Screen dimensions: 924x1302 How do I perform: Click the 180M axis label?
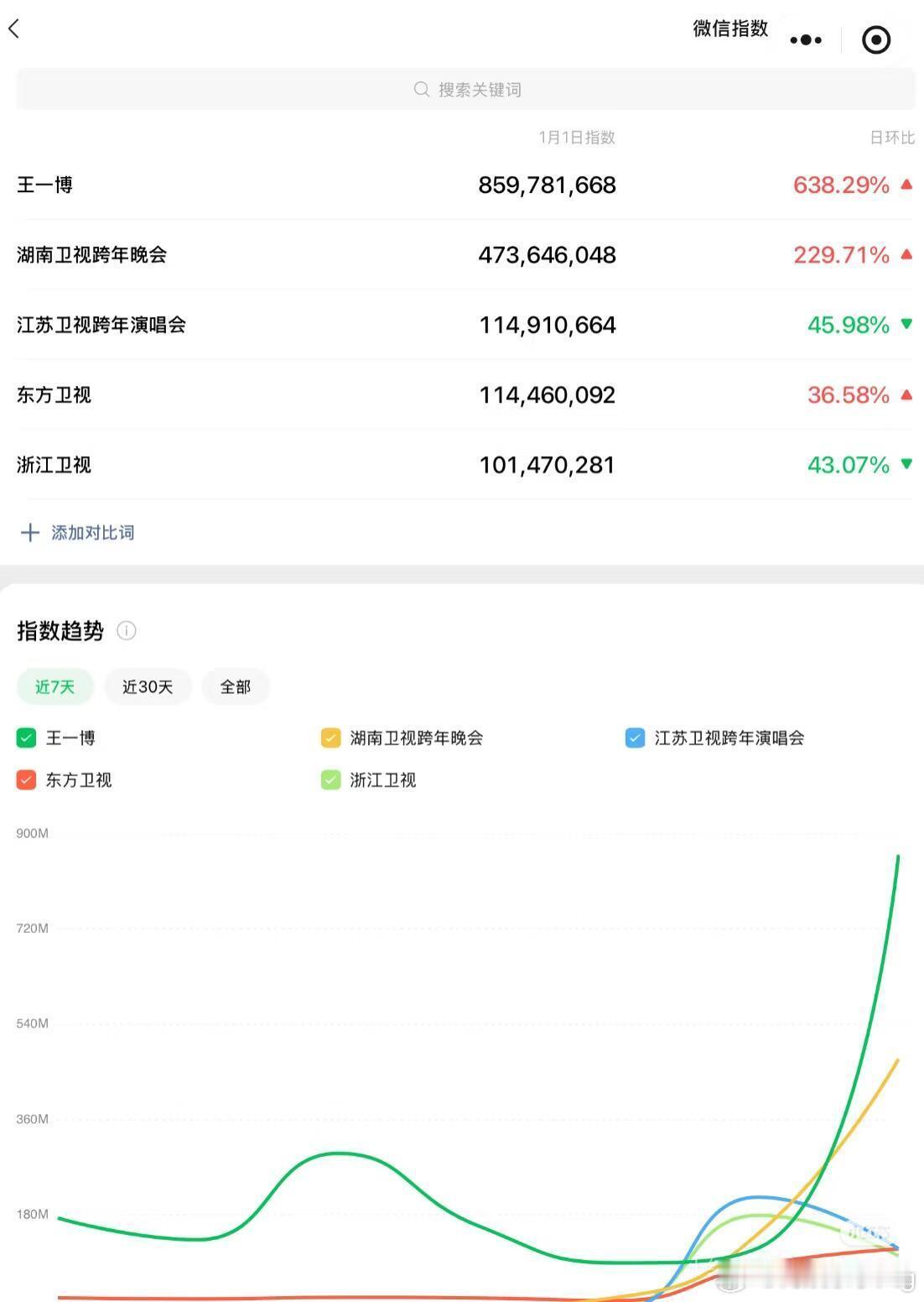point(33,1214)
